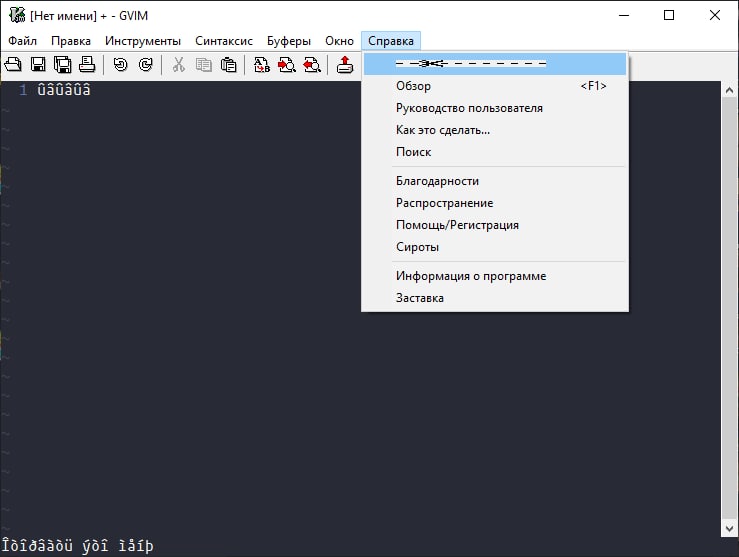Click the Cut scissors icon

(179, 64)
